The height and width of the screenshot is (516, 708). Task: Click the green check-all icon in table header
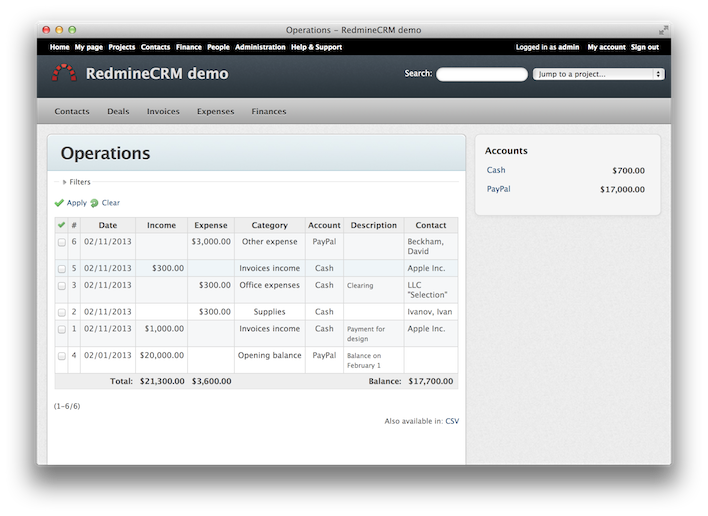61,225
